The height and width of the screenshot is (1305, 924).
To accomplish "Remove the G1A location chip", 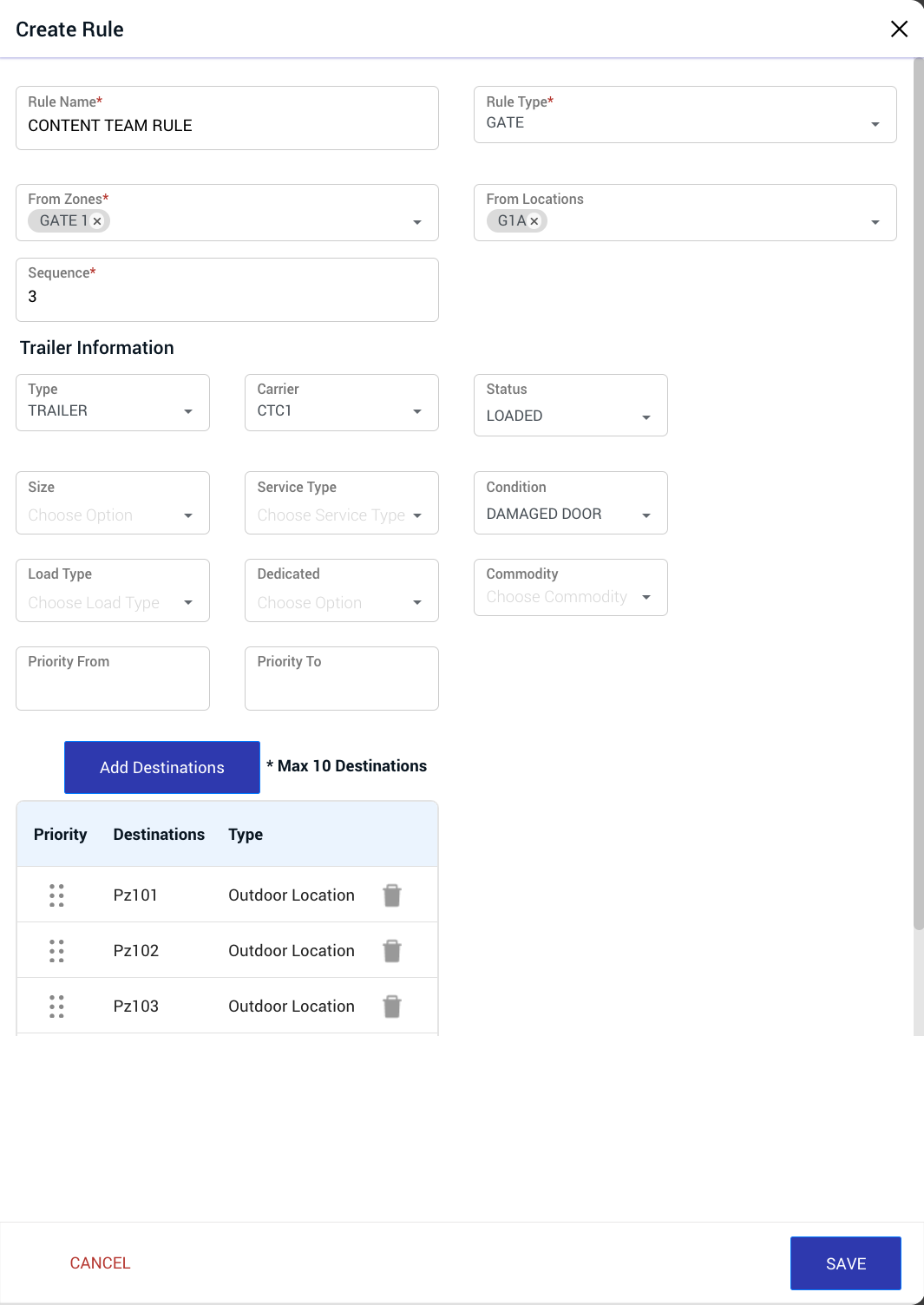I will [534, 221].
